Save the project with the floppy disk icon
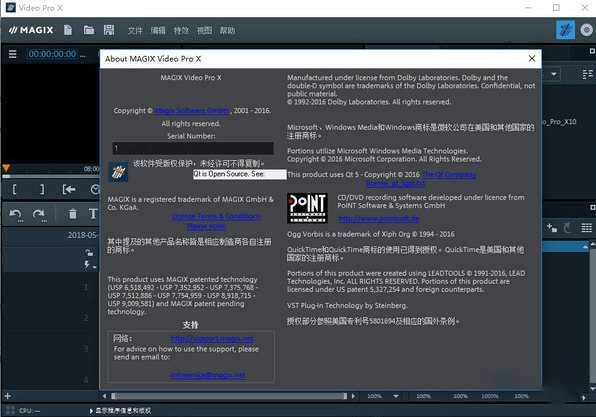 [x=109, y=30]
